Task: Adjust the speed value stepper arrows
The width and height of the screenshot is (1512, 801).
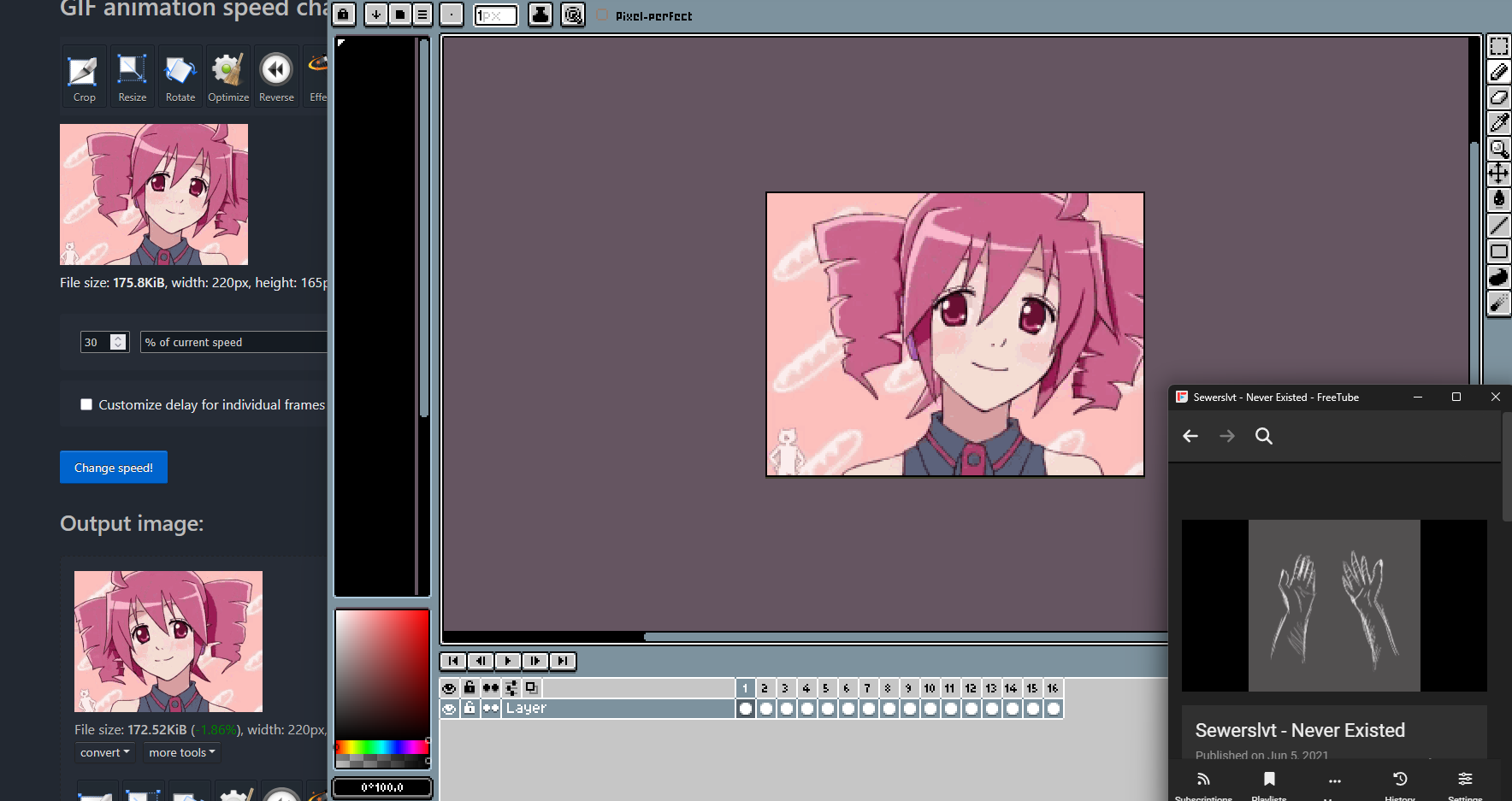Action: click(x=119, y=342)
